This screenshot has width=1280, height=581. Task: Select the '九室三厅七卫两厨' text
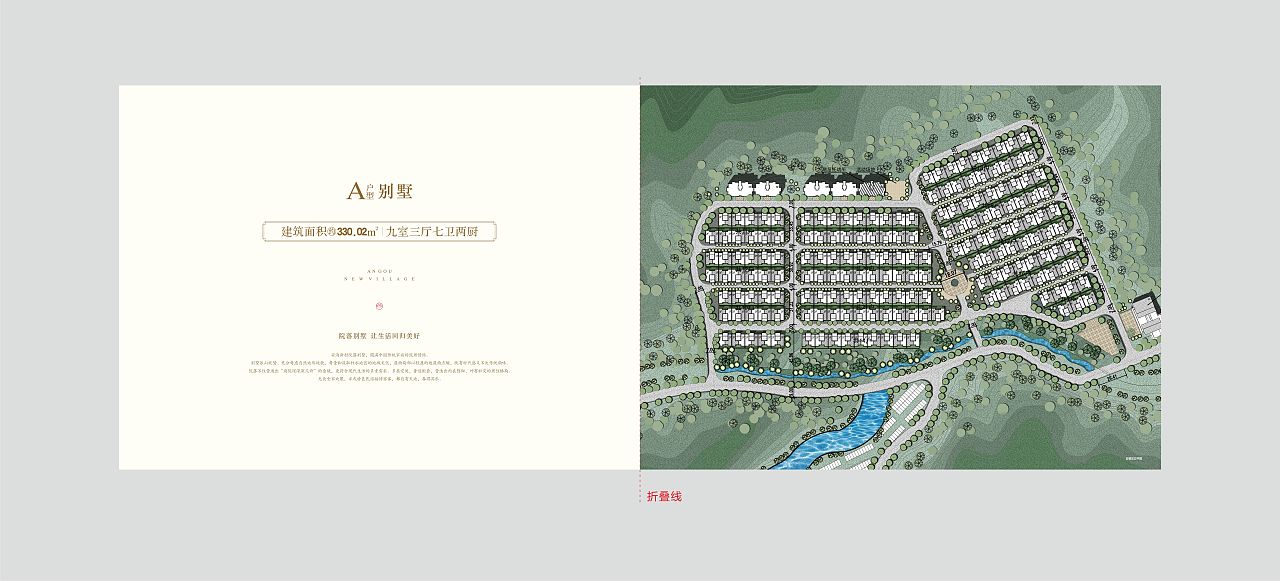click(x=432, y=232)
